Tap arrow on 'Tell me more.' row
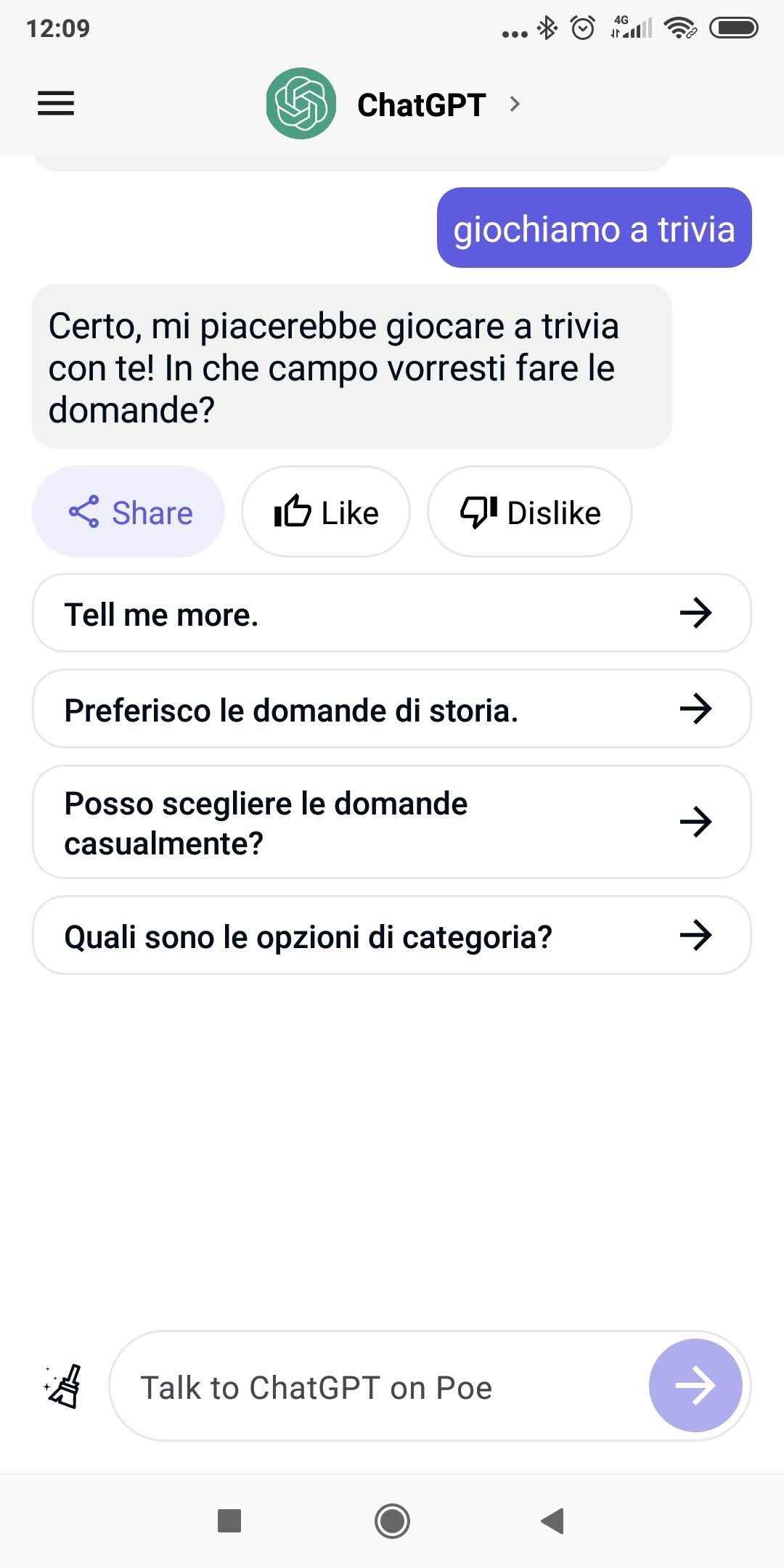This screenshot has height=1568, width=784. [695, 613]
